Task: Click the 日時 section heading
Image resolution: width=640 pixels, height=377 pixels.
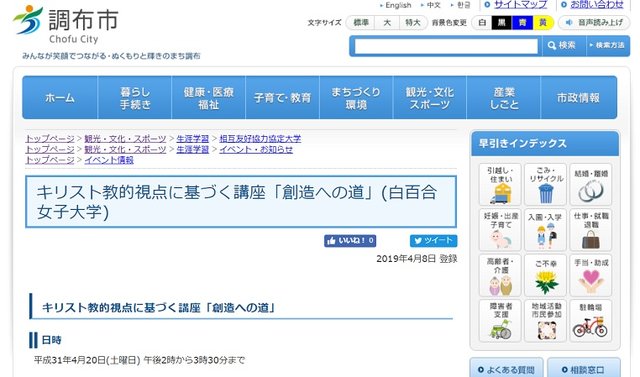Action: point(51,340)
